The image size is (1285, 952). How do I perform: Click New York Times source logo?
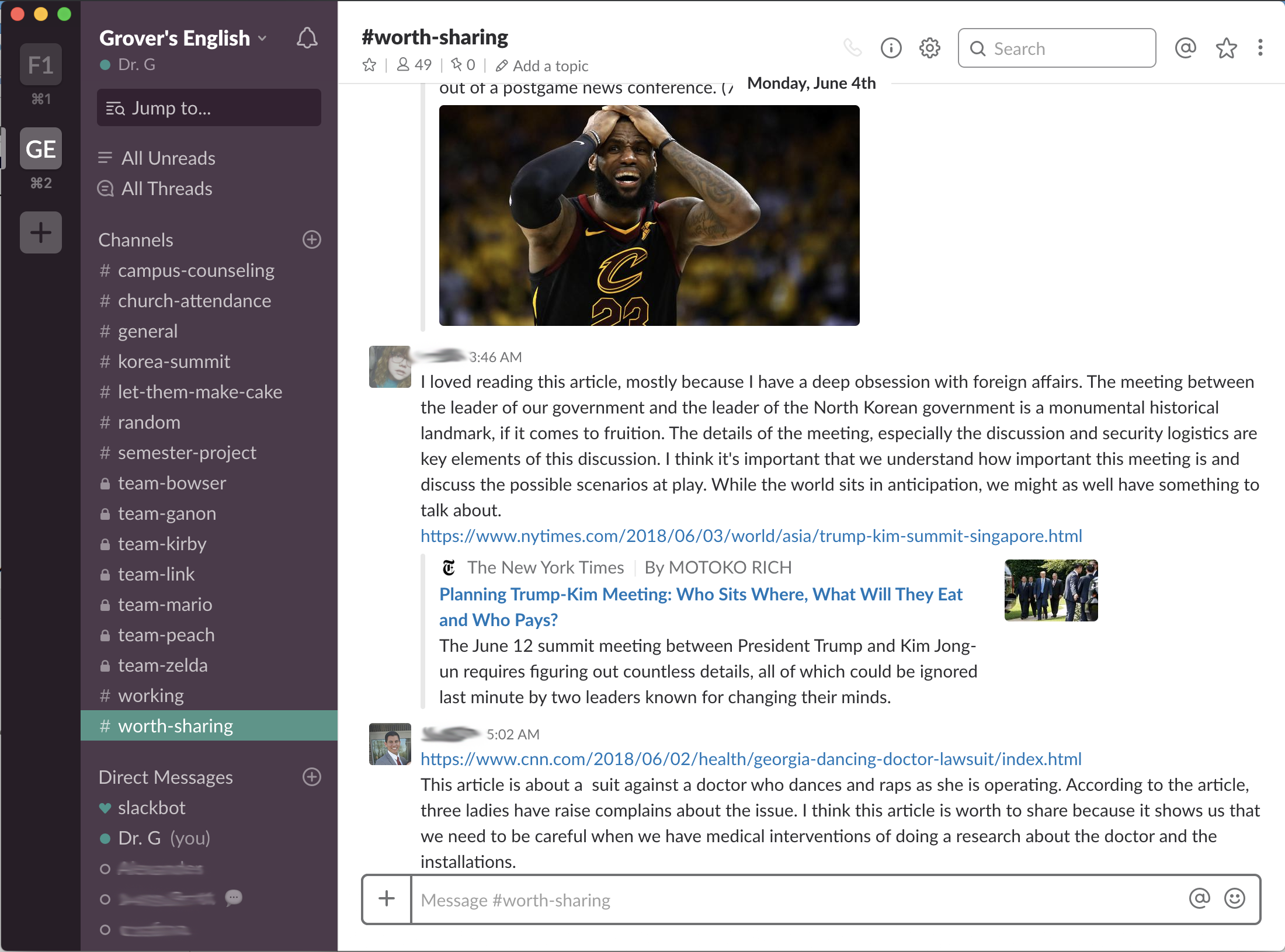click(449, 567)
